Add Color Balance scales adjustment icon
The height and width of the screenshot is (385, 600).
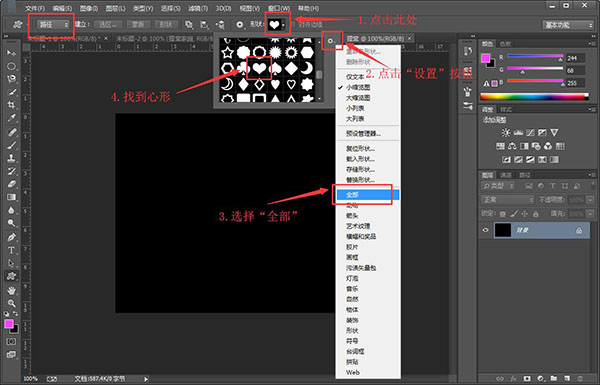[x=512, y=146]
